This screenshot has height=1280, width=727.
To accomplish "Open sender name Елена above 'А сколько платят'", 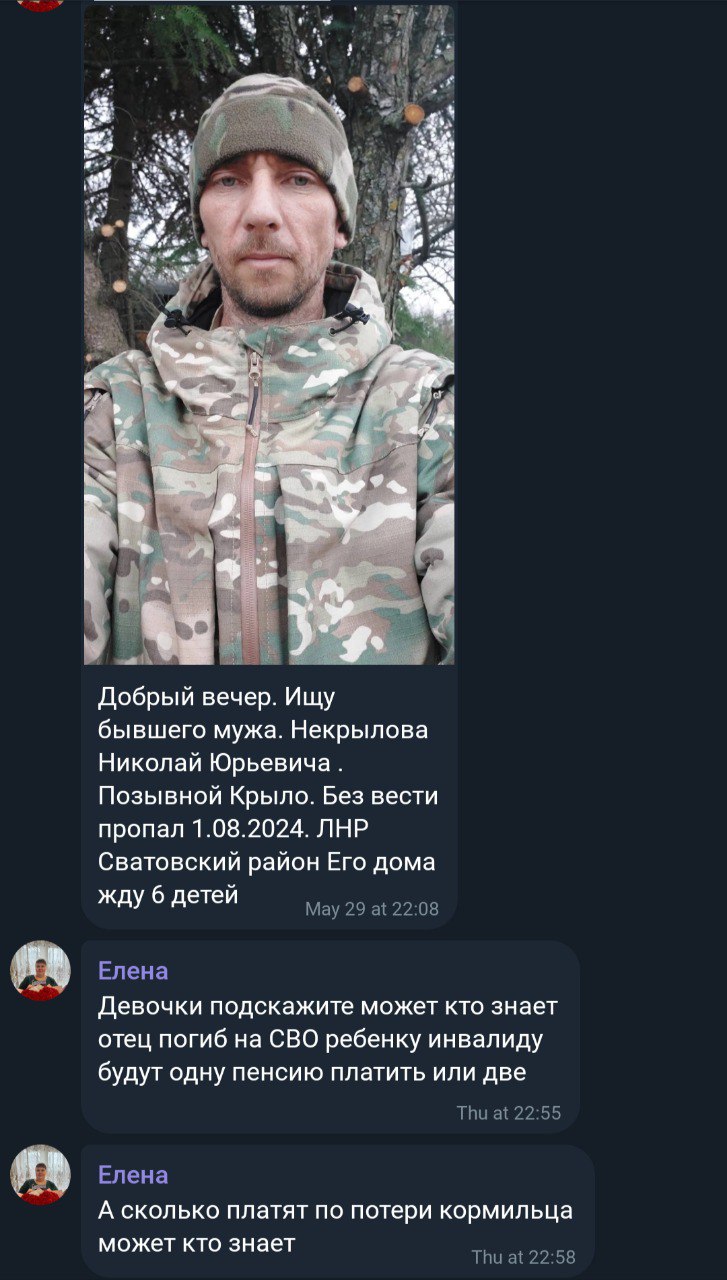I will coord(133,1174).
